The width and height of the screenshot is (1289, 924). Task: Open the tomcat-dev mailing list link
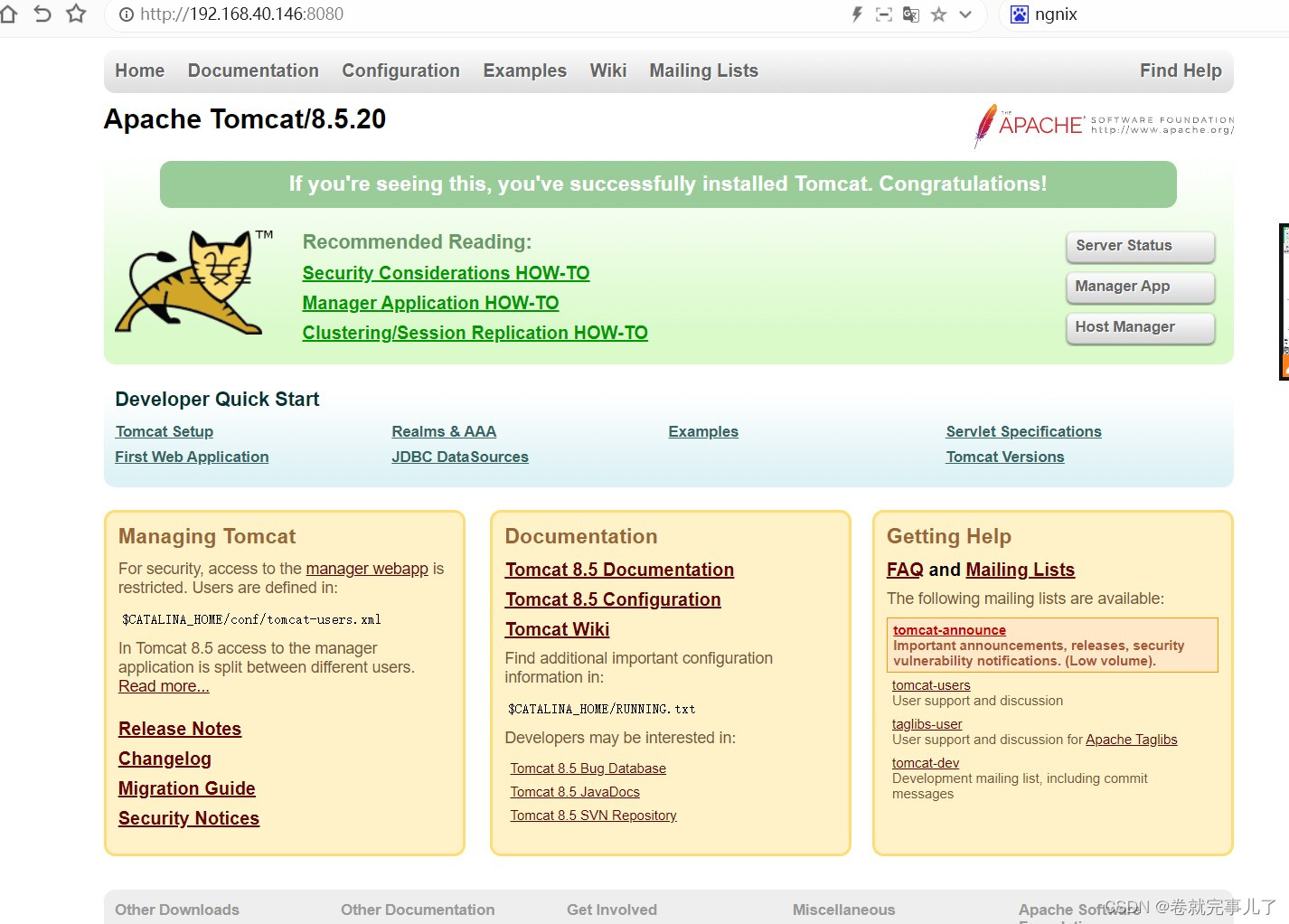click(x=926, y=763)
